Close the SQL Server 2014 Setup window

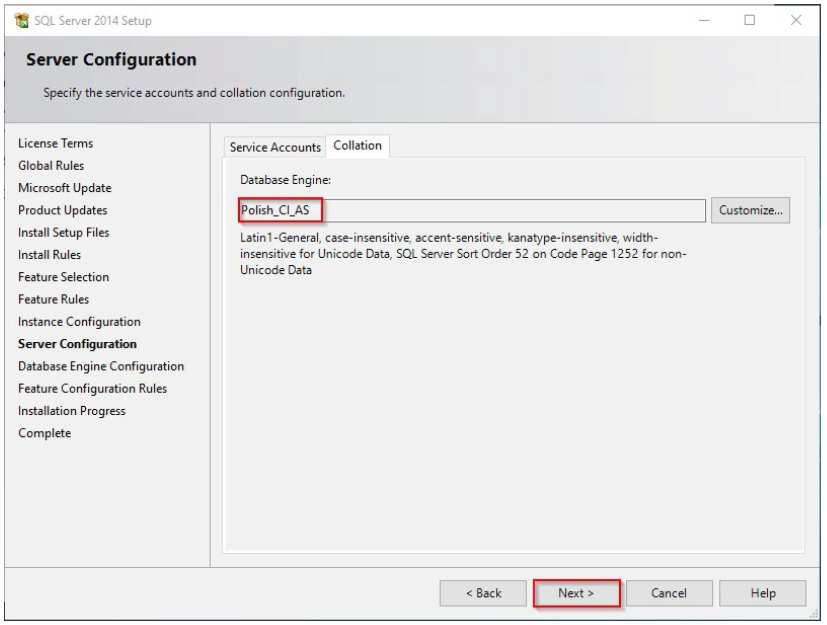796,20
